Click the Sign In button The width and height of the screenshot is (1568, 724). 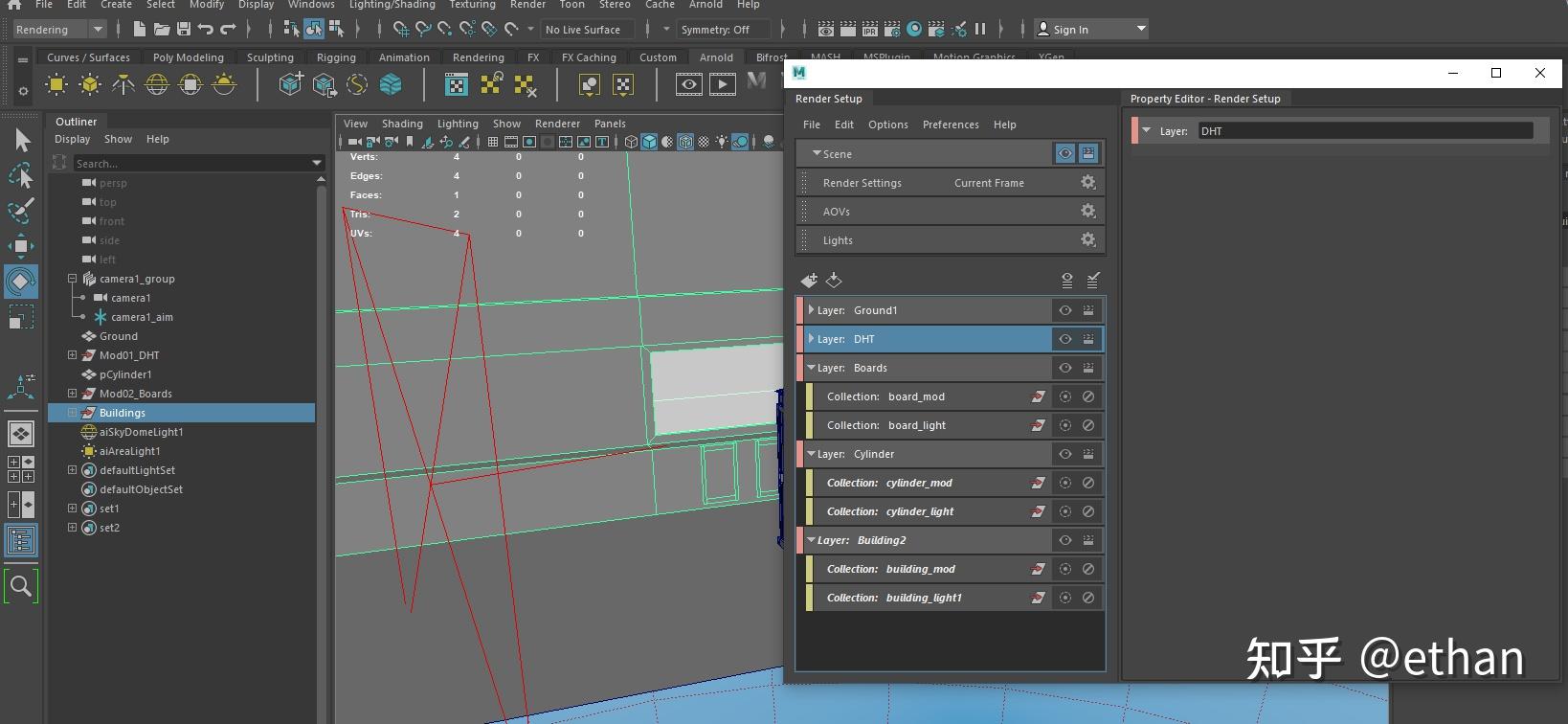1070,30
